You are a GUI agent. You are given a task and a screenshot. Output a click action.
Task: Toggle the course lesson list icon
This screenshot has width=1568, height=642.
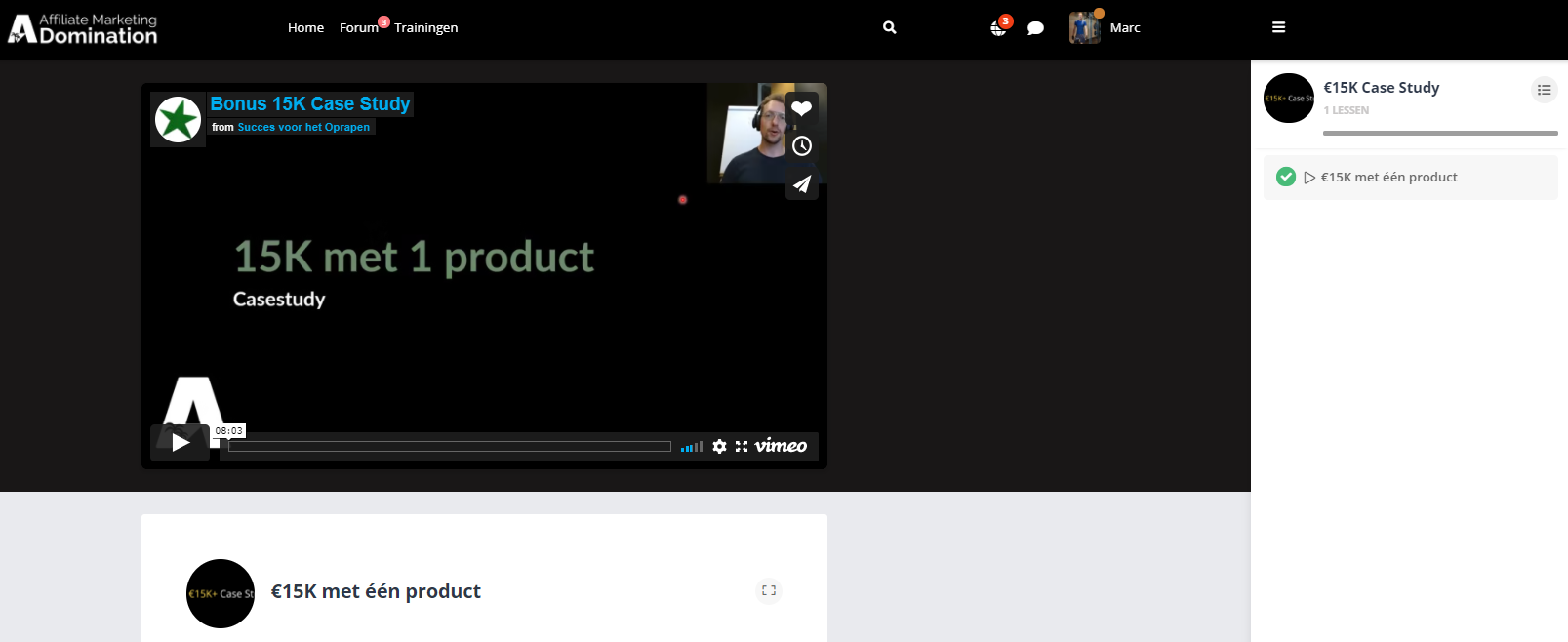(x=1544, y=90)
